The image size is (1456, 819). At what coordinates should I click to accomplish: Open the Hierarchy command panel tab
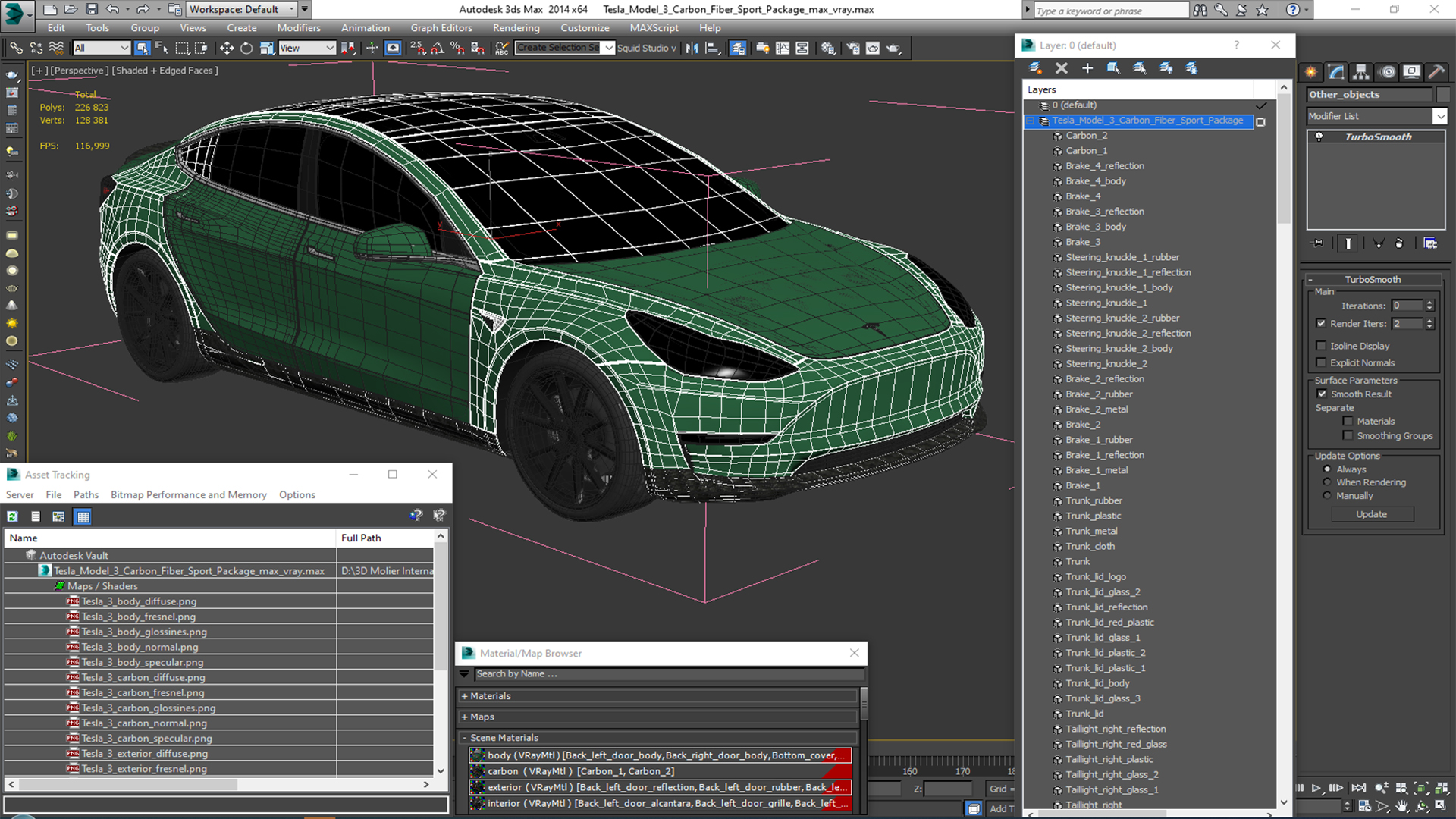1361,72
